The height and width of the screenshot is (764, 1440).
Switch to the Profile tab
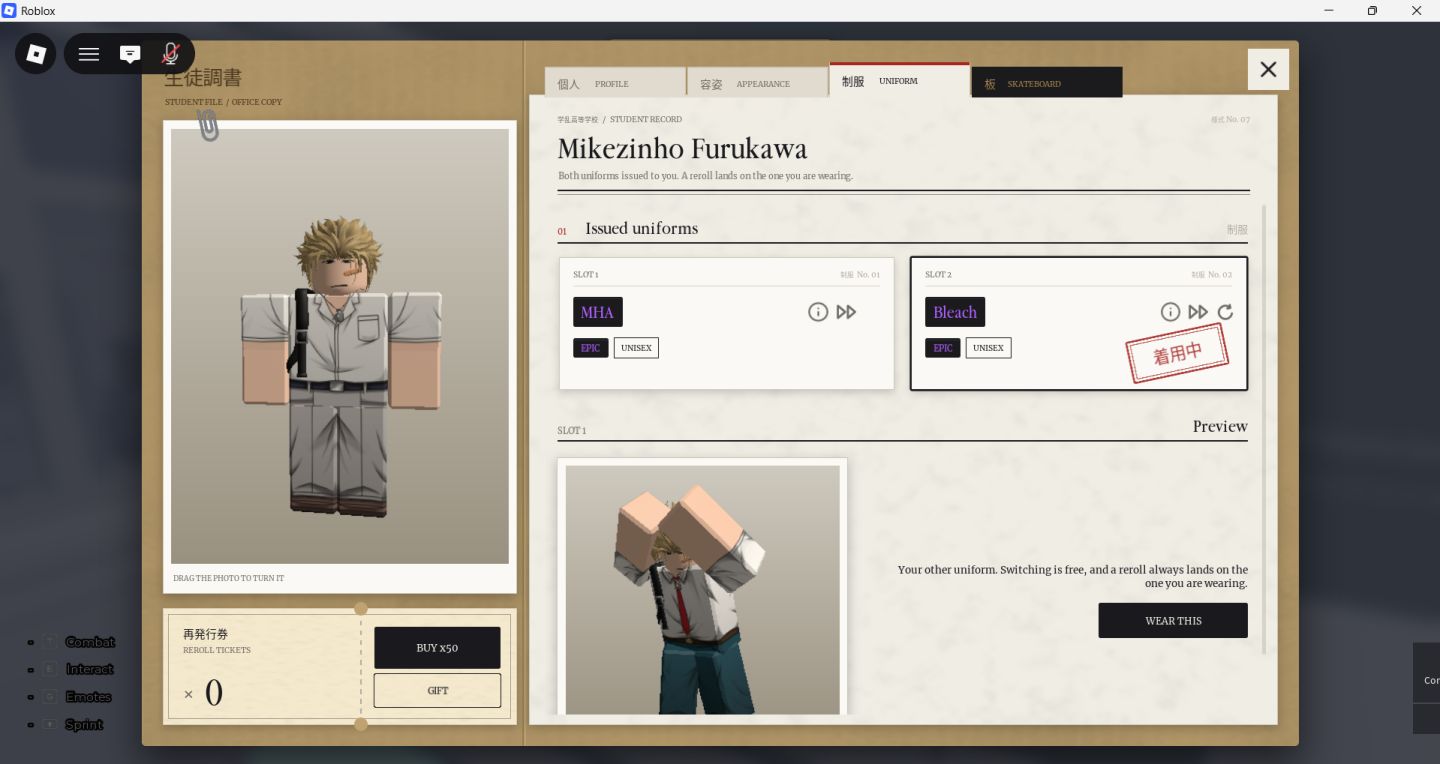[615, 83]
